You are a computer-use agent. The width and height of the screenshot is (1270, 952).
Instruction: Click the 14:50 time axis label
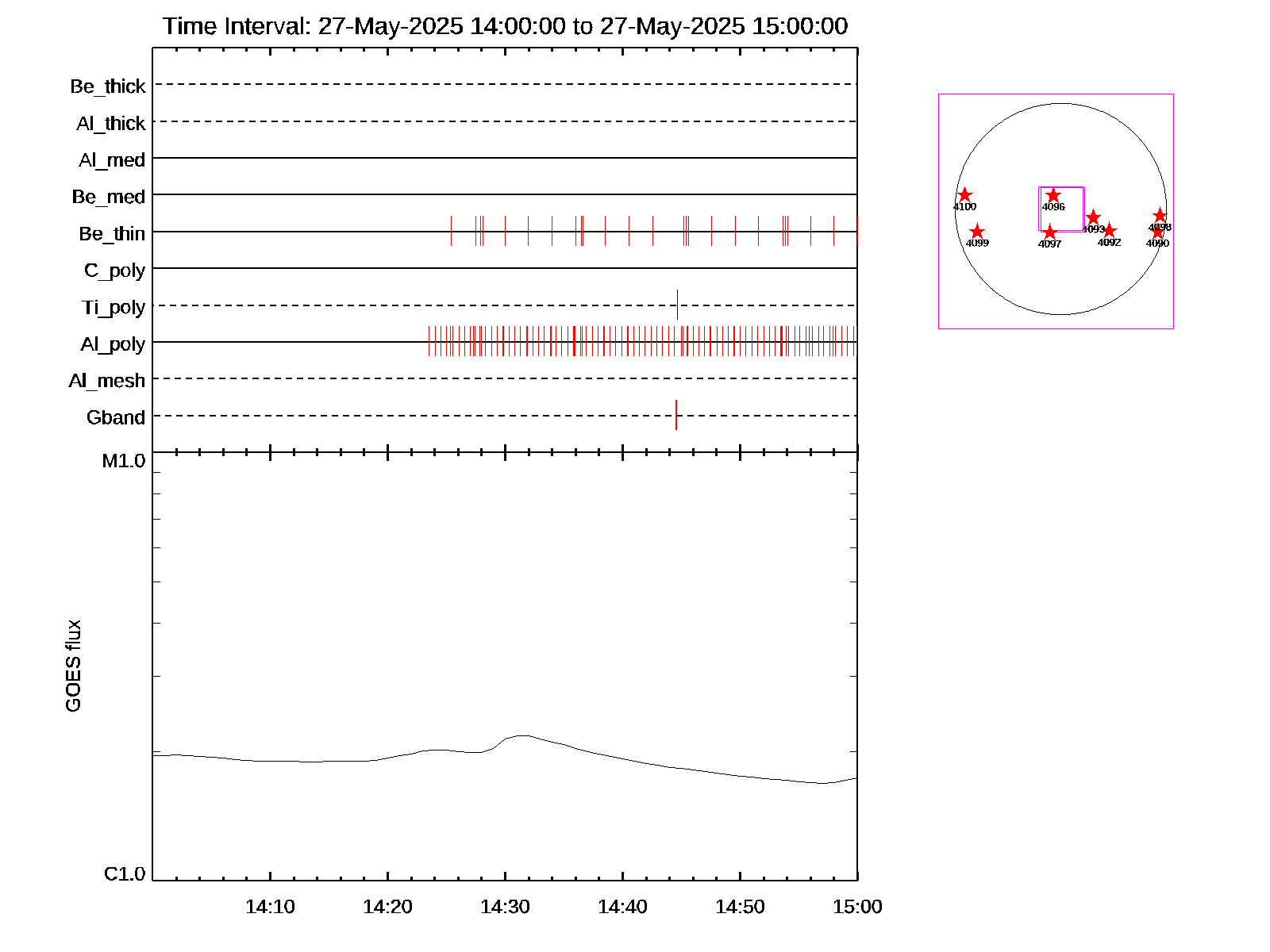click(740, 907)
